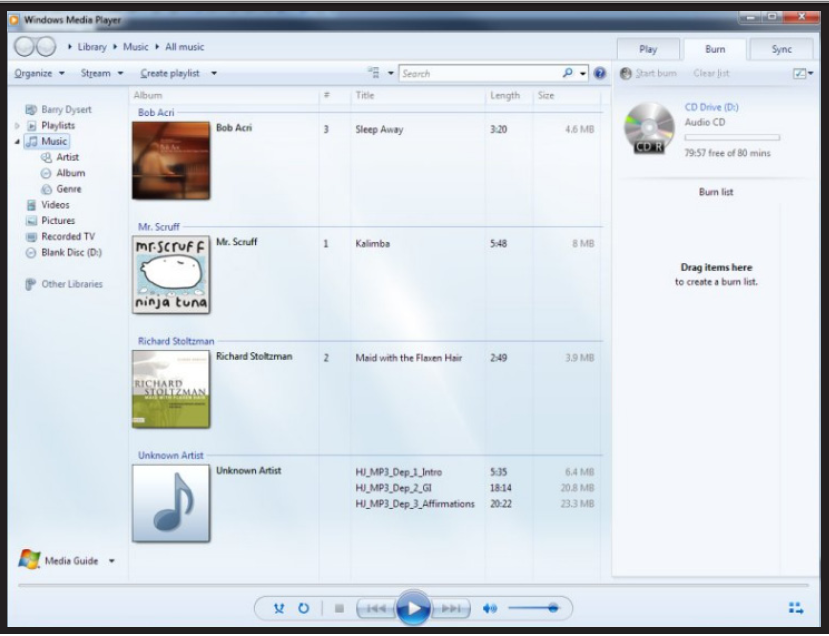Click the Bob Acri album cover
This screenshot has width=829, height=636.
click(171, 160)
